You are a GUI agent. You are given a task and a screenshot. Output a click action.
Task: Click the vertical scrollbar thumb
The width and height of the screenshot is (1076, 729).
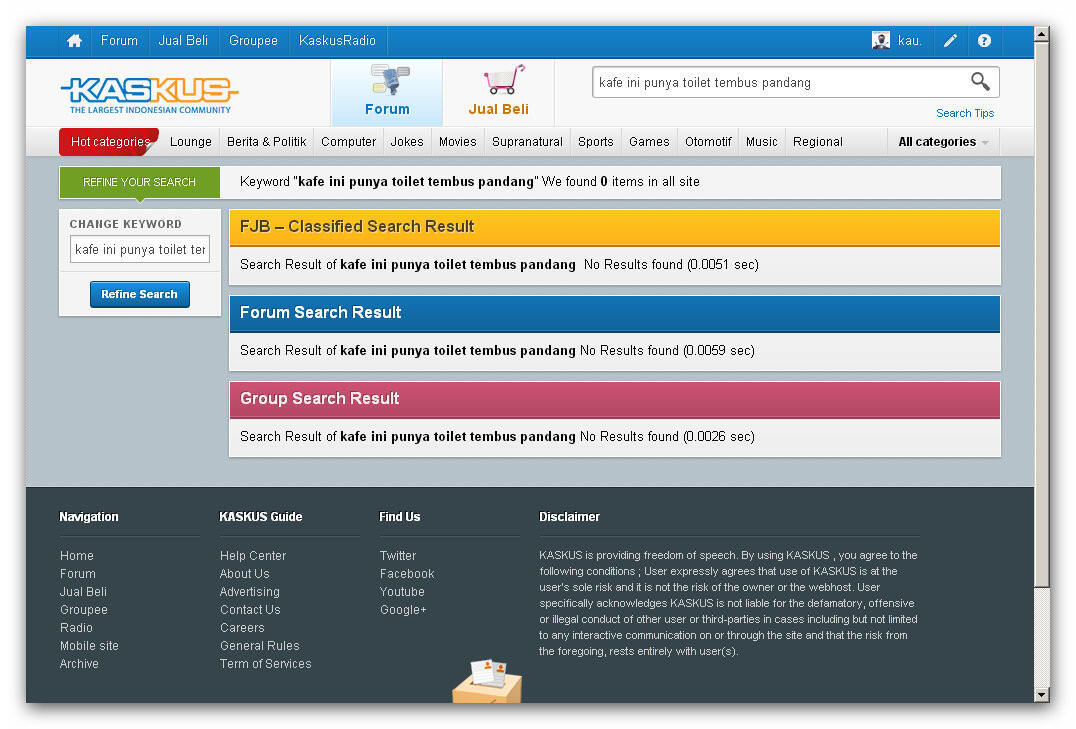(x=1042, y=314)
